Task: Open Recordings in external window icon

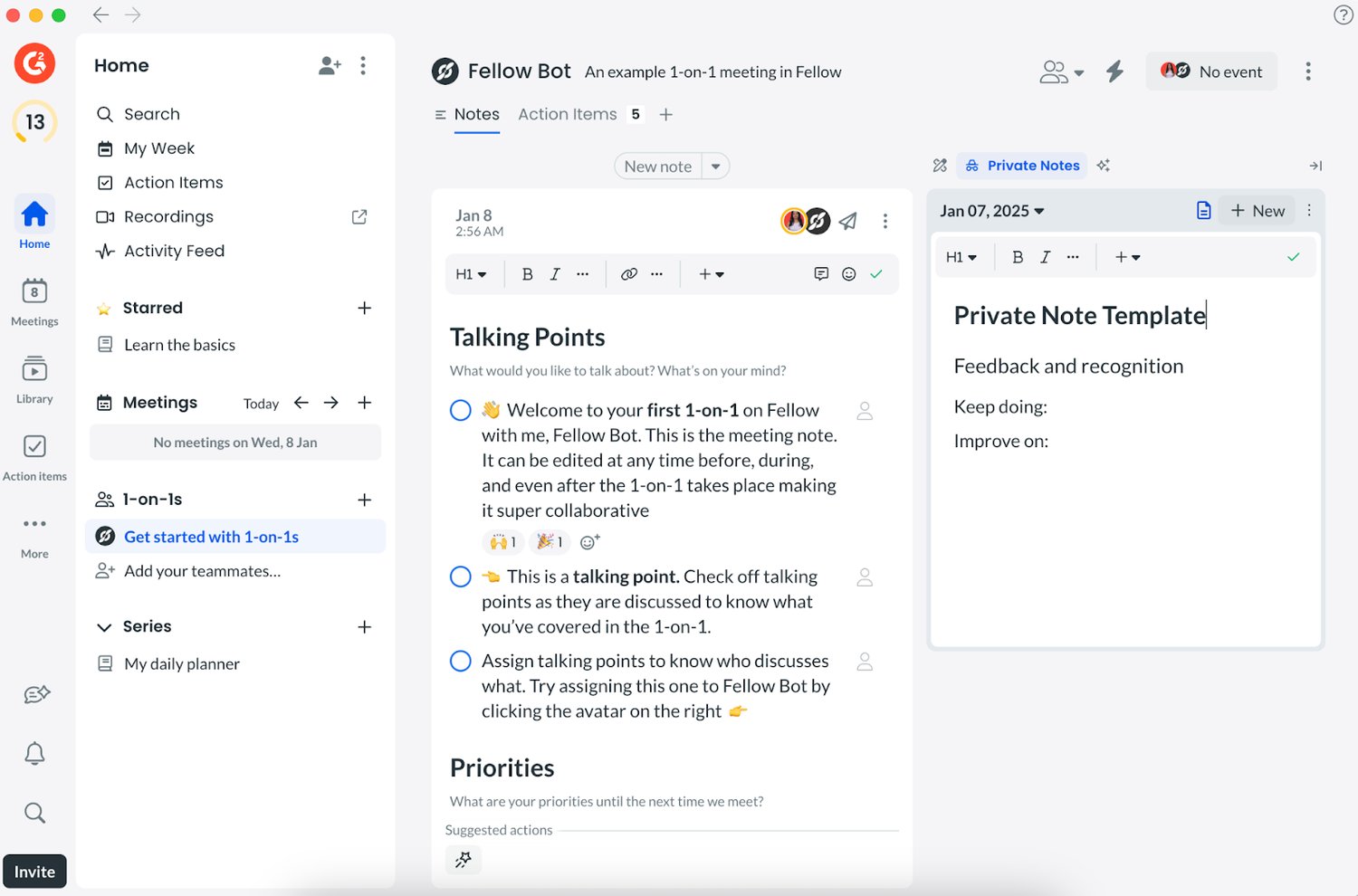Action: pyautogui.click(x=359, y=217)
